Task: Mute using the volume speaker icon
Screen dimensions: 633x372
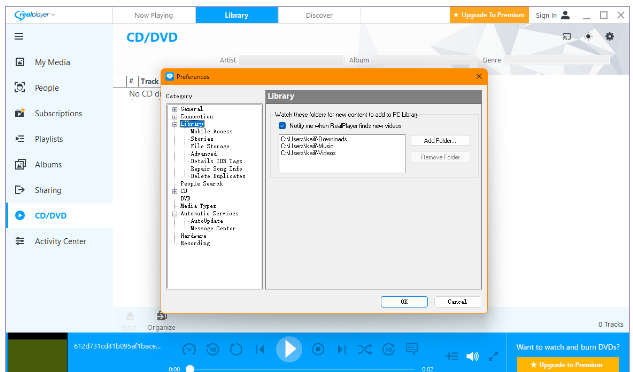Action: pyautogui.click(x=472, y=356)
